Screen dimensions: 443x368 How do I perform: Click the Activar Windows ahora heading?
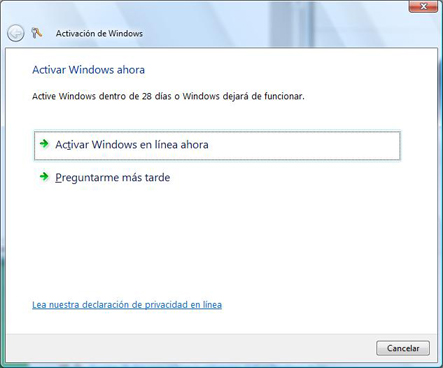point(88,70)
